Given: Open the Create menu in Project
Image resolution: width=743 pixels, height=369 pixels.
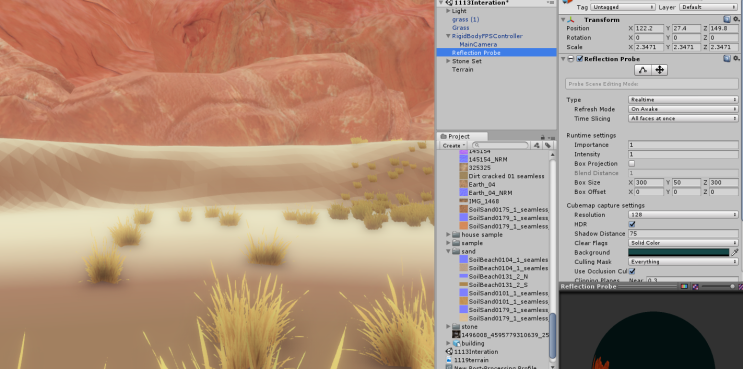Looking at the screenshot, I should pos(454,145).
